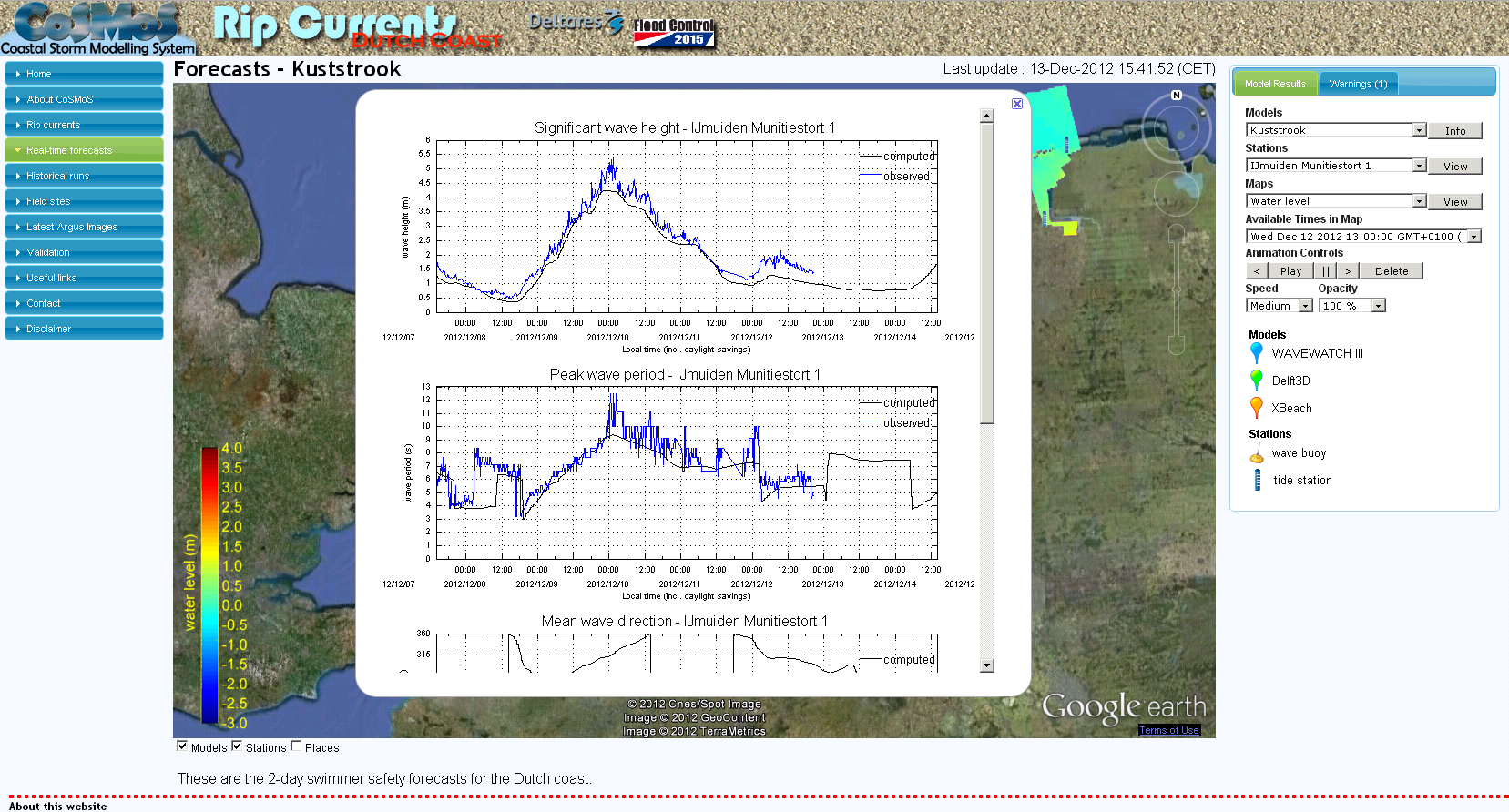Enable the Places checkbox
Viewport: 1509px width, 812px height.
(296, 746)
